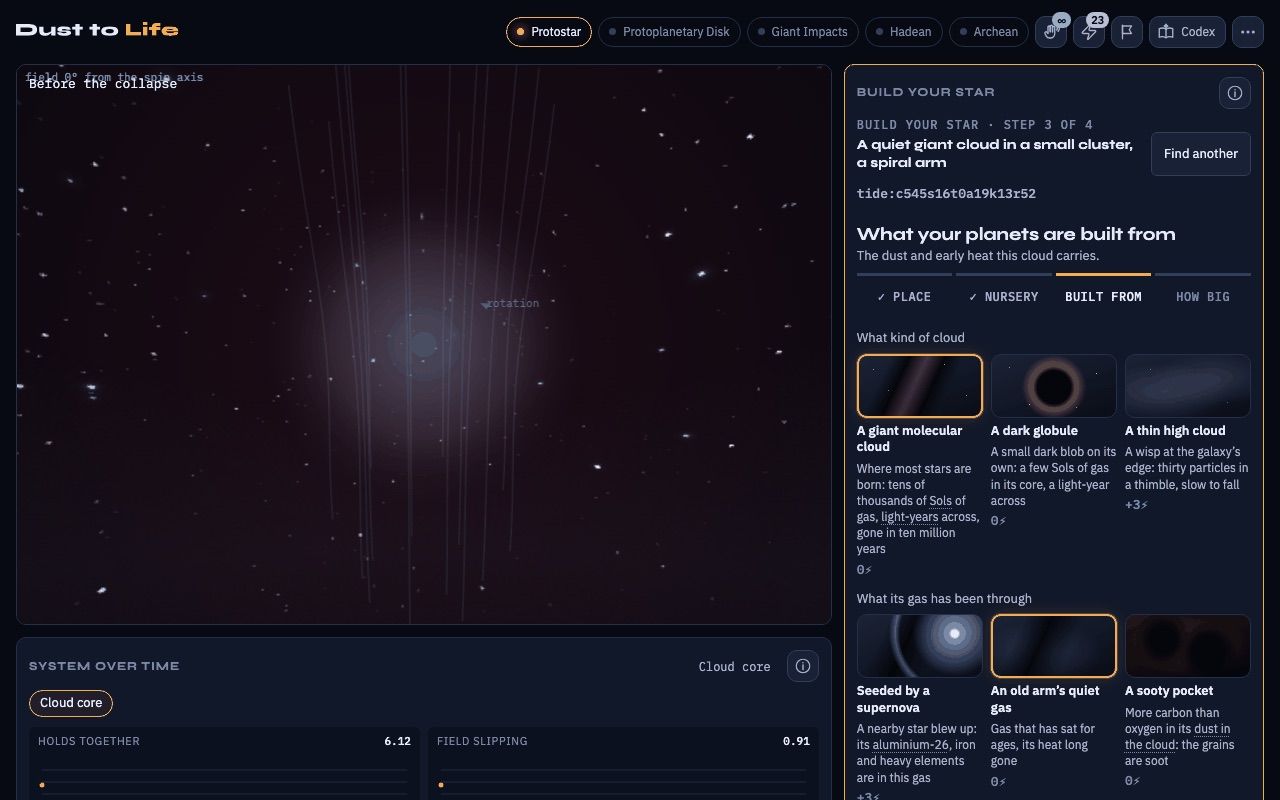The image size is (1280, 800).
Task: Click 'A dark globule' title text
Action: pyautogui.click(x=1034, y=431)
